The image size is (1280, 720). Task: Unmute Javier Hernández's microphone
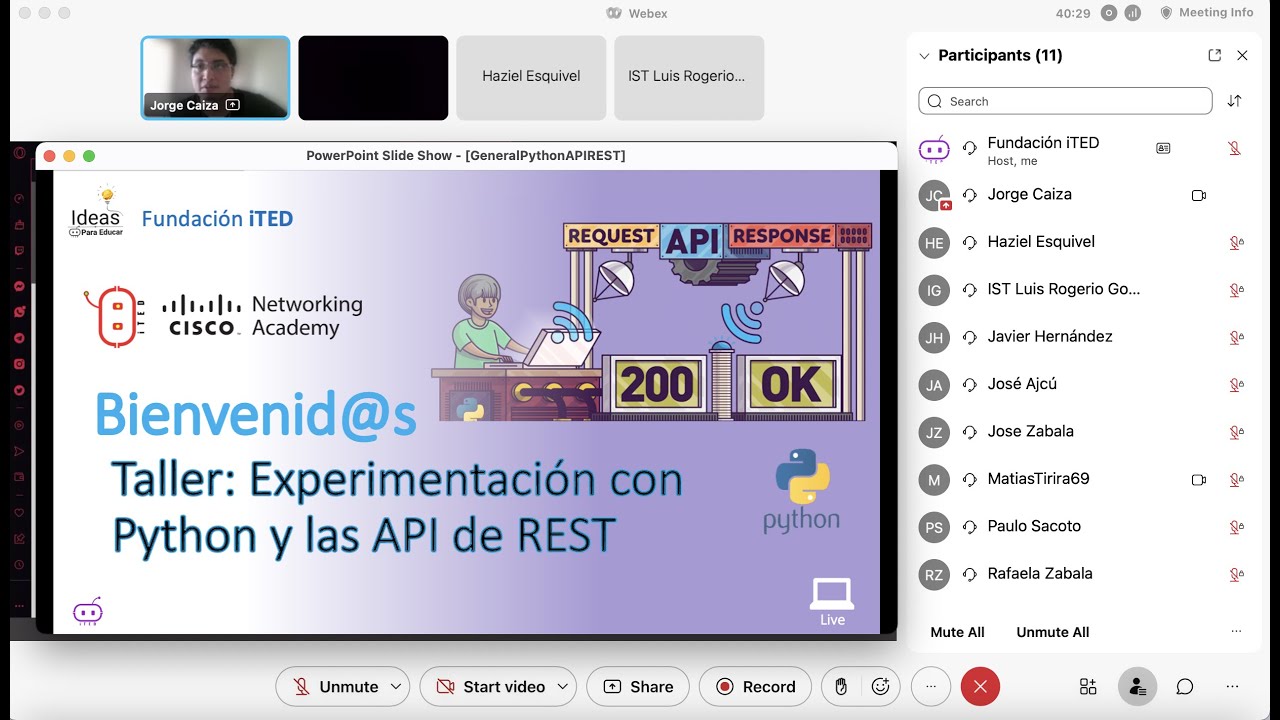click(x=1236, y=337)
